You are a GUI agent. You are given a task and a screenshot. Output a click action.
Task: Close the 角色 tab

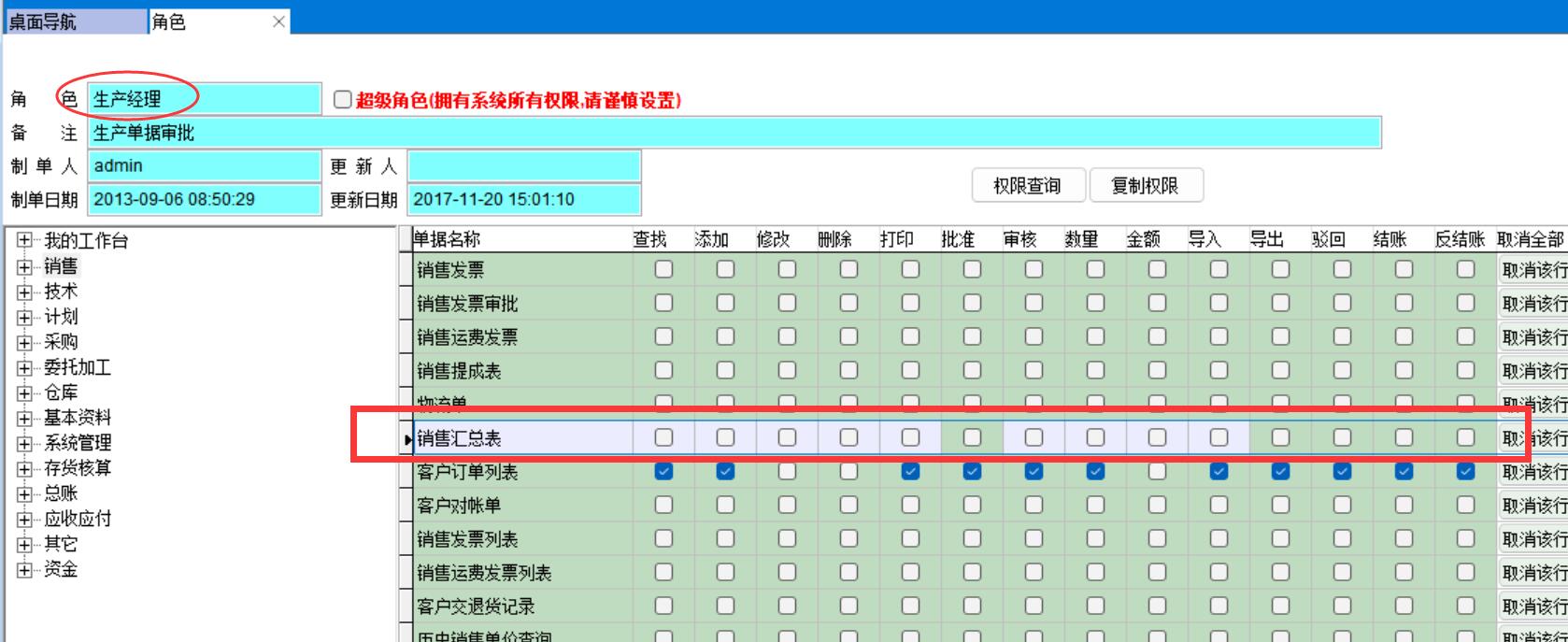[278, 21]
